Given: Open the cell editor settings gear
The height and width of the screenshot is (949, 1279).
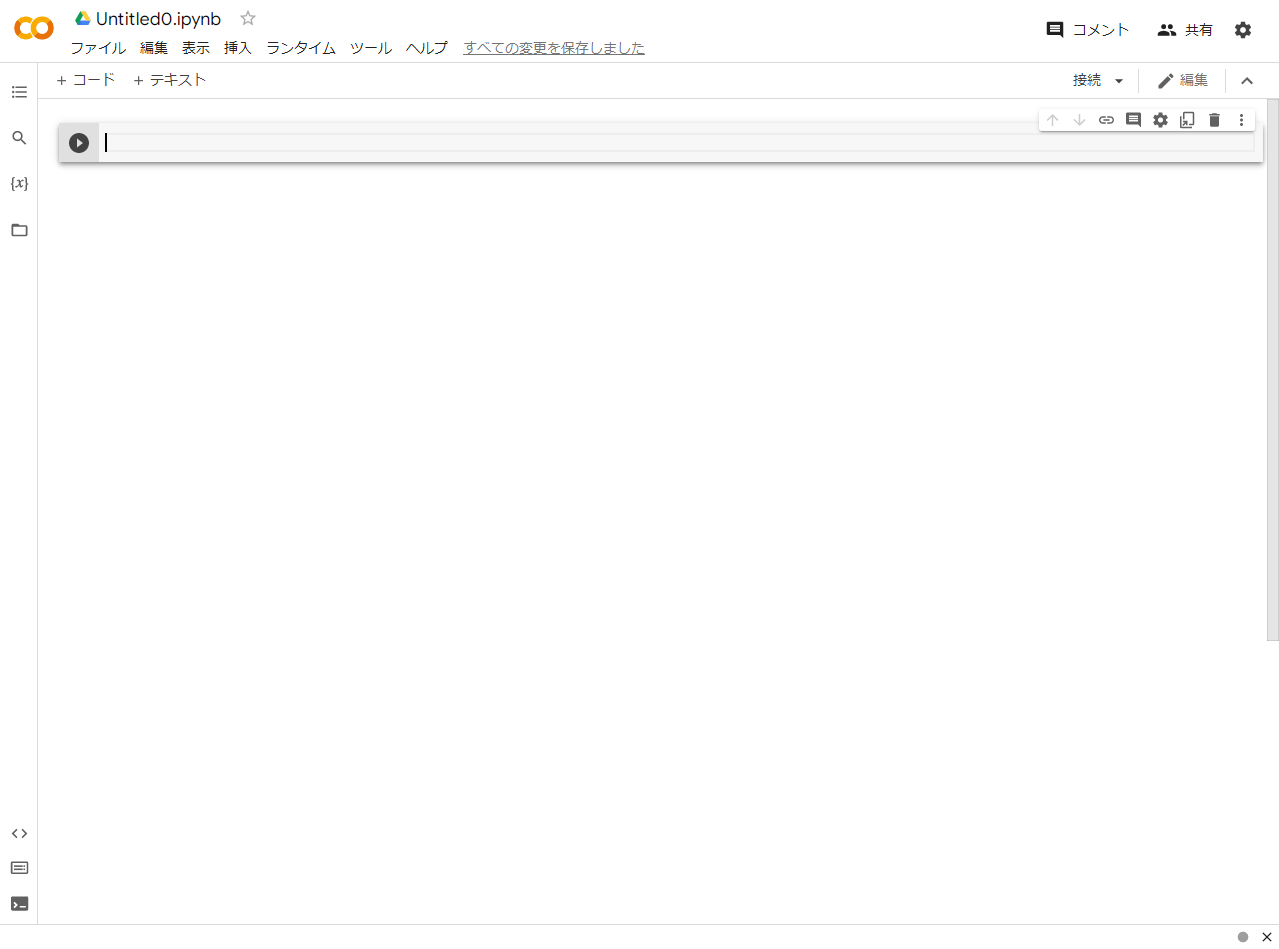Looking at the screenshot, I should [1160, 120].
